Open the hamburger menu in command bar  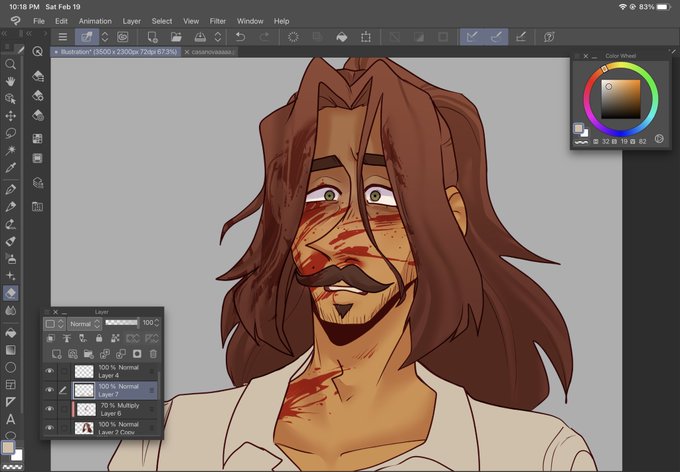pos(63,37)
